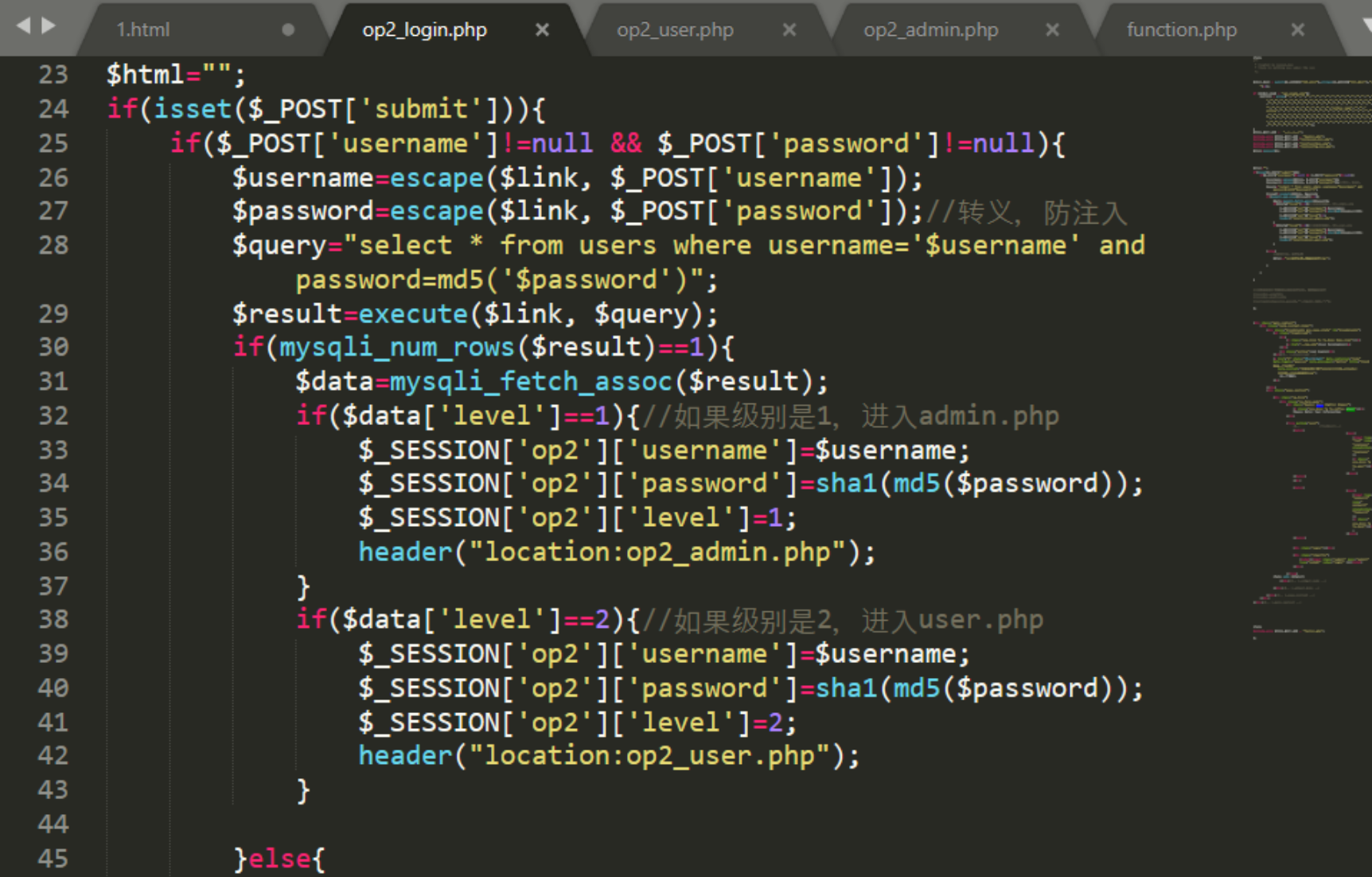Image resolution: width=1372 pixels, height=877 pixels.
Task: Click the string "location:op2_admin.php"
Action: (x=657, y=552)
